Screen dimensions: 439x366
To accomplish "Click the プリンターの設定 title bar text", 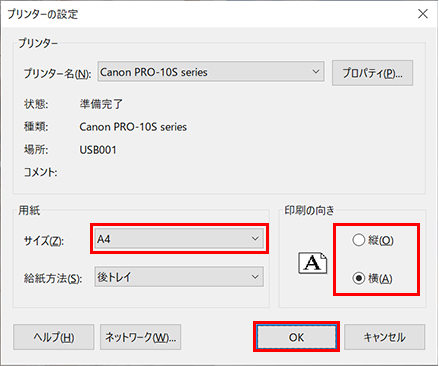I will (43, 14).
